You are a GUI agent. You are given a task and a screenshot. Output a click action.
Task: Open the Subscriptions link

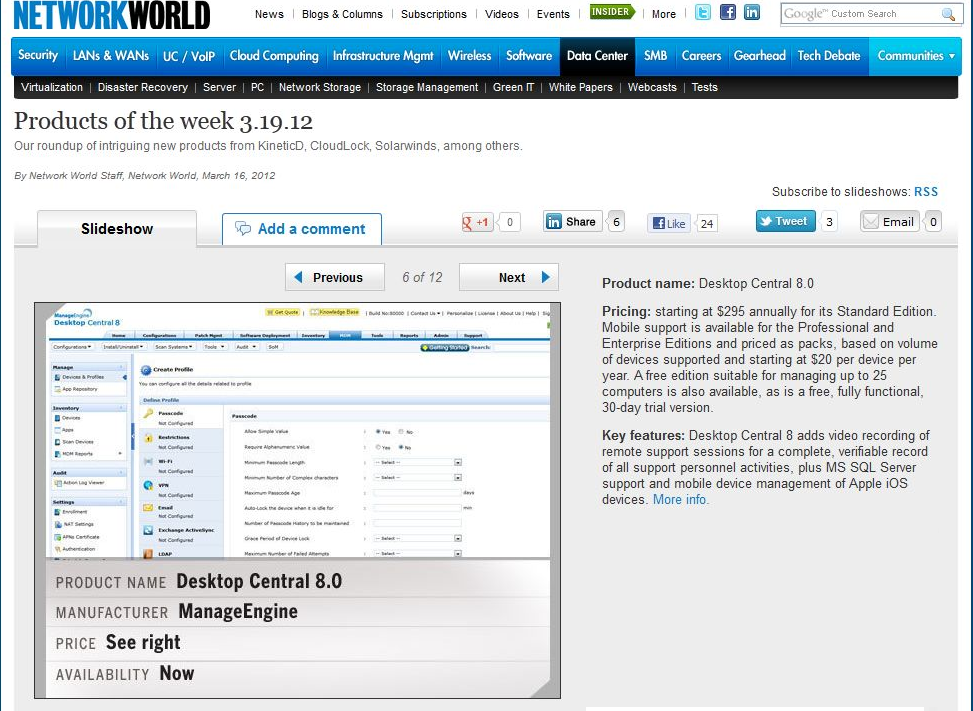tap(433, 14)
